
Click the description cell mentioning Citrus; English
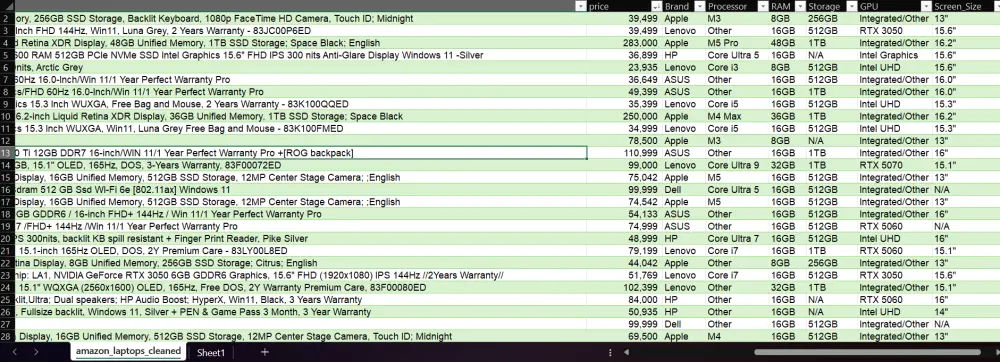click(300, 263)
